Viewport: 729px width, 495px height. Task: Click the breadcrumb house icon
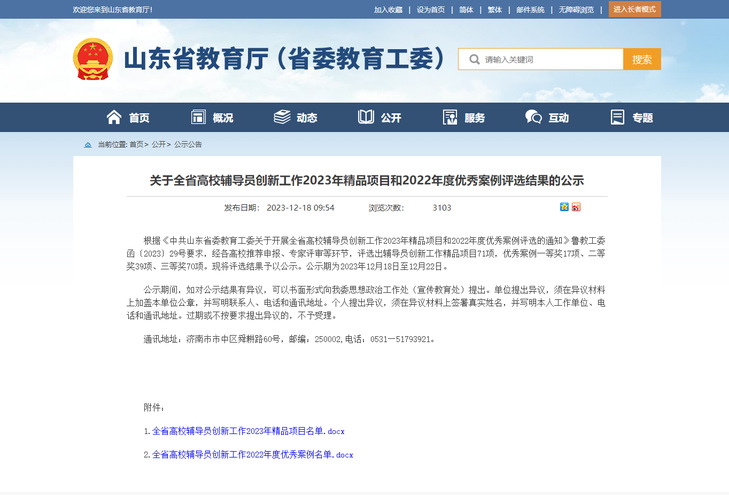[88, 145]
